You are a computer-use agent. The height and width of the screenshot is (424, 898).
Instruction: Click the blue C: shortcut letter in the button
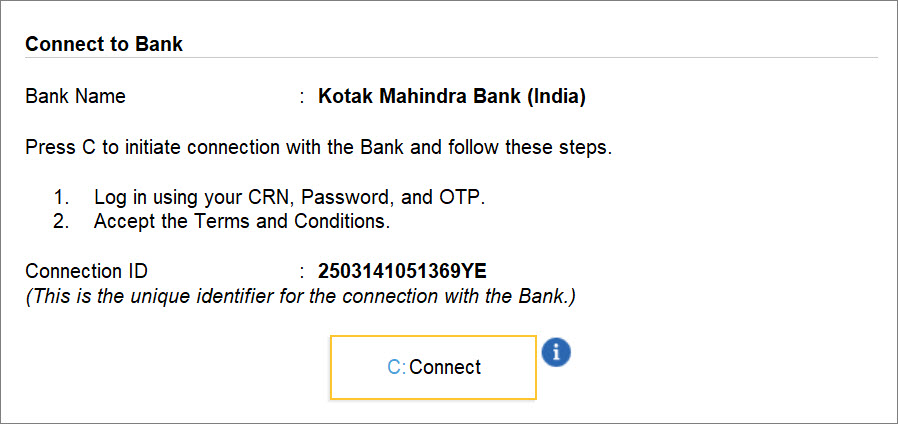tap(396, 367)
